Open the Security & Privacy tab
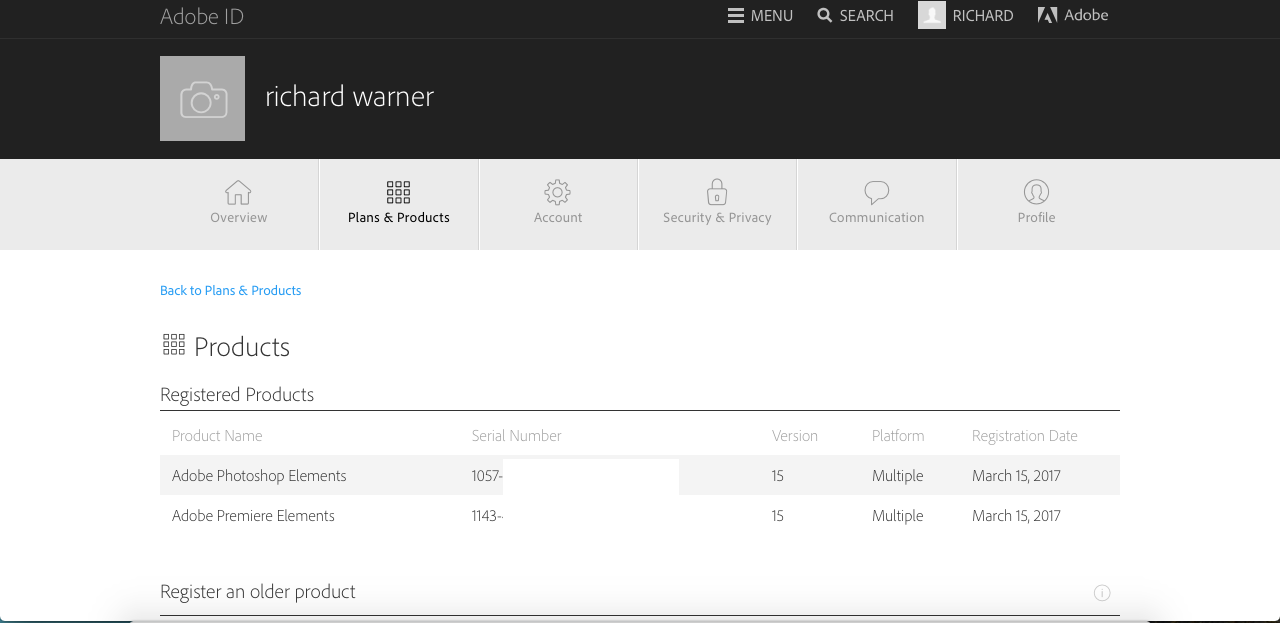Image resolution: width=1280 pixels, height=623 pixels. point(717,203)
